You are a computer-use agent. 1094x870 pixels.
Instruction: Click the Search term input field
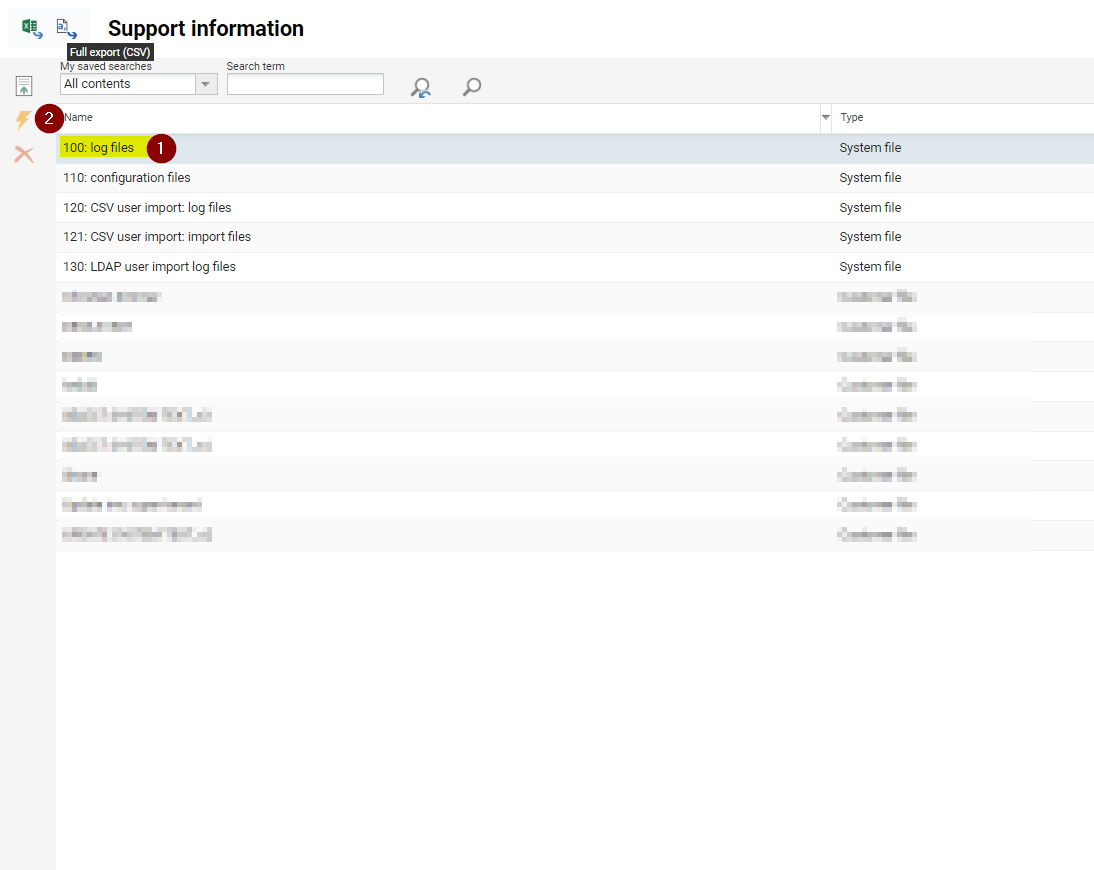pos(305,84)
